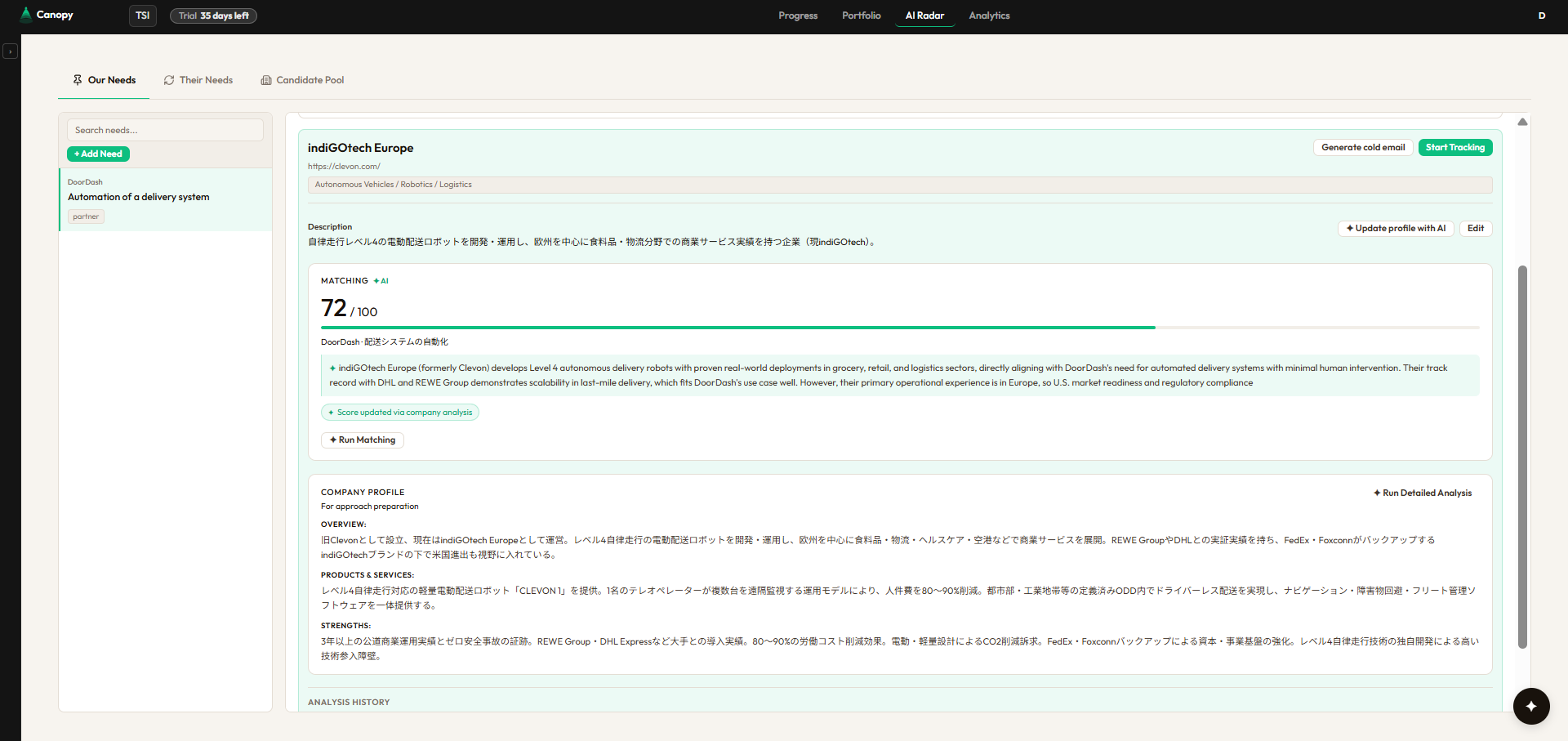The width and height of the screenshot is (1568, 741).
Task: Switch to the Their Needs tab
Action: [x=198, y=80]
